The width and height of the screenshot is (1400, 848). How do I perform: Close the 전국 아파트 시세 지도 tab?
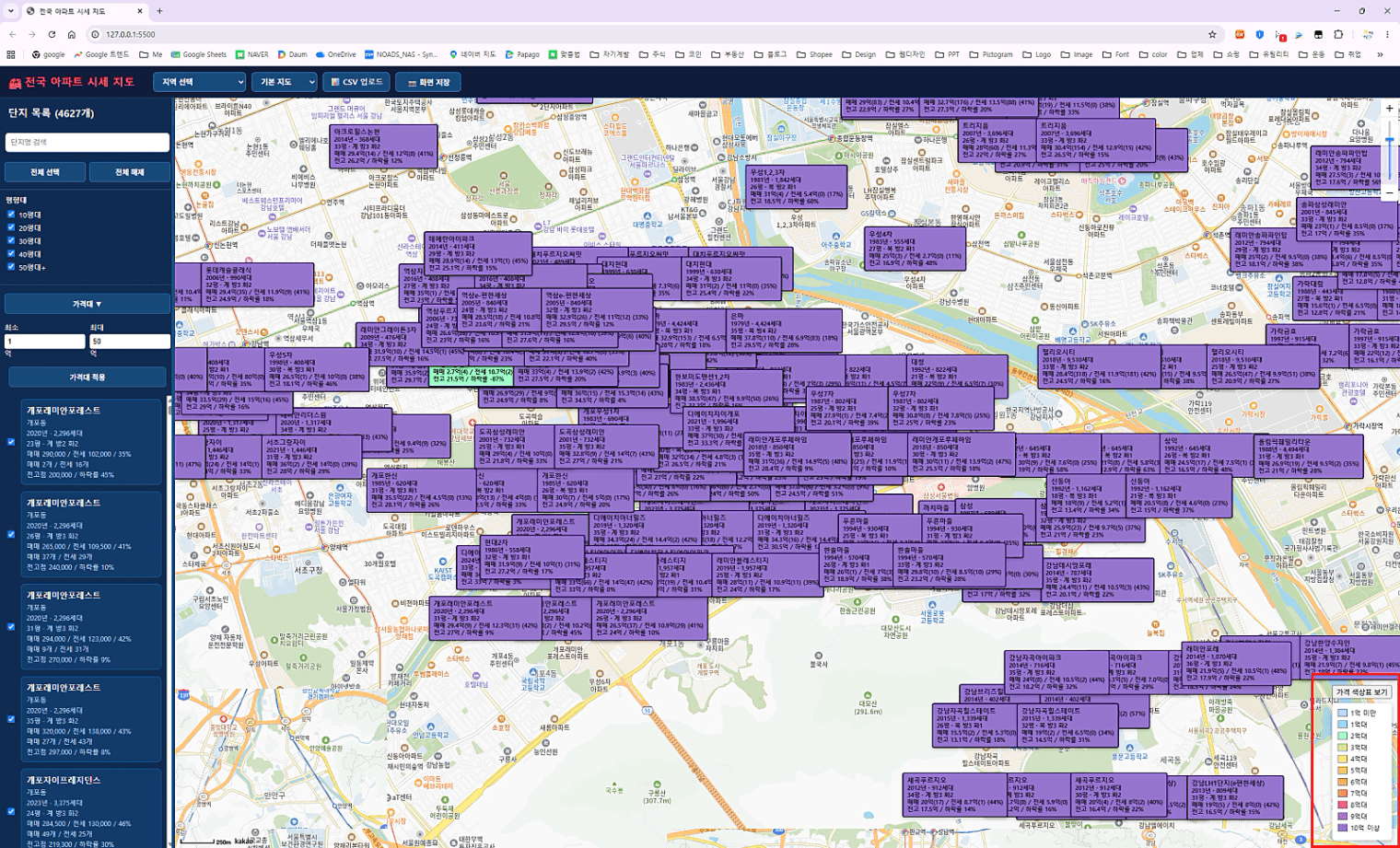[x=140, y=11]
